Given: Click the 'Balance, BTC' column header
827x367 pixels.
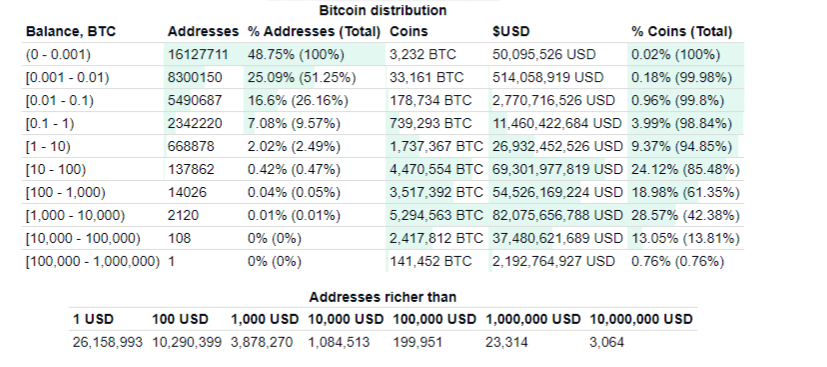Looking at the screenshot, I should click(71, 32).
